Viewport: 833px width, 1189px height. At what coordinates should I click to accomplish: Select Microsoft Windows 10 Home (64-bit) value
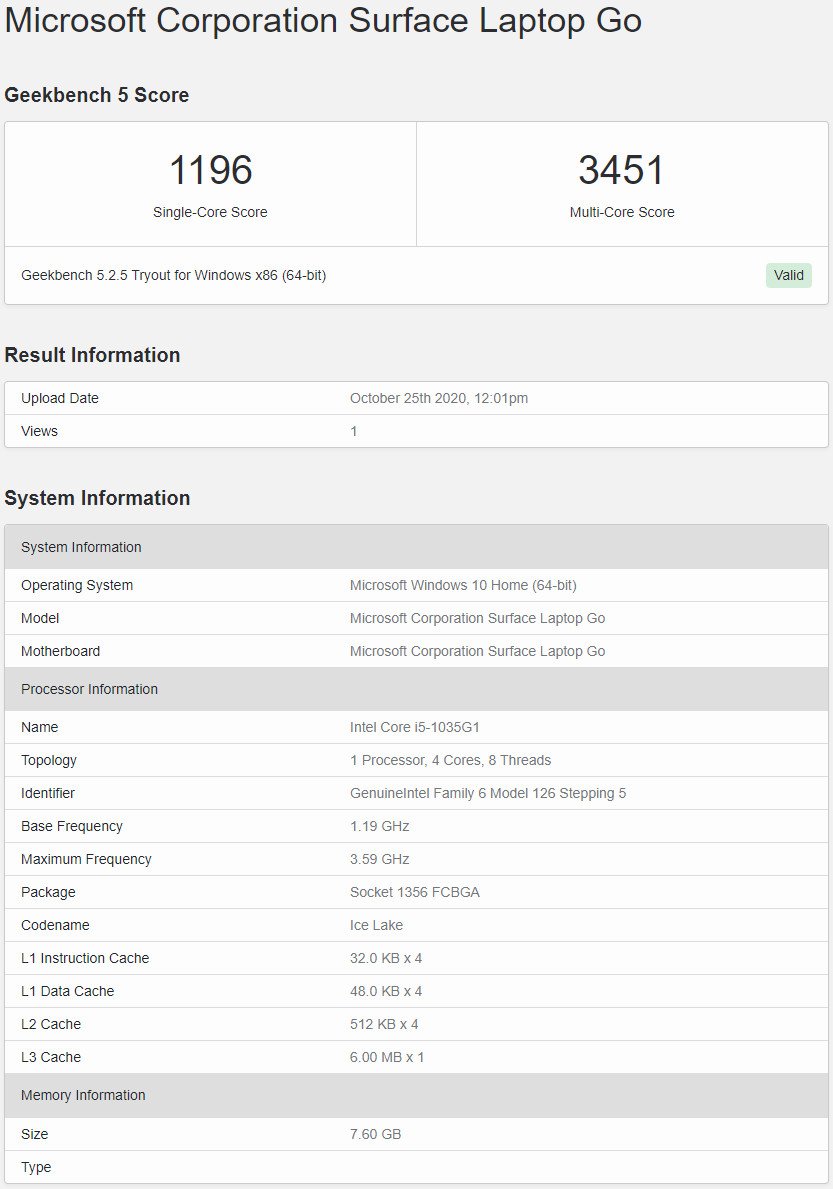pyautogui.click(x=463, y=585)
